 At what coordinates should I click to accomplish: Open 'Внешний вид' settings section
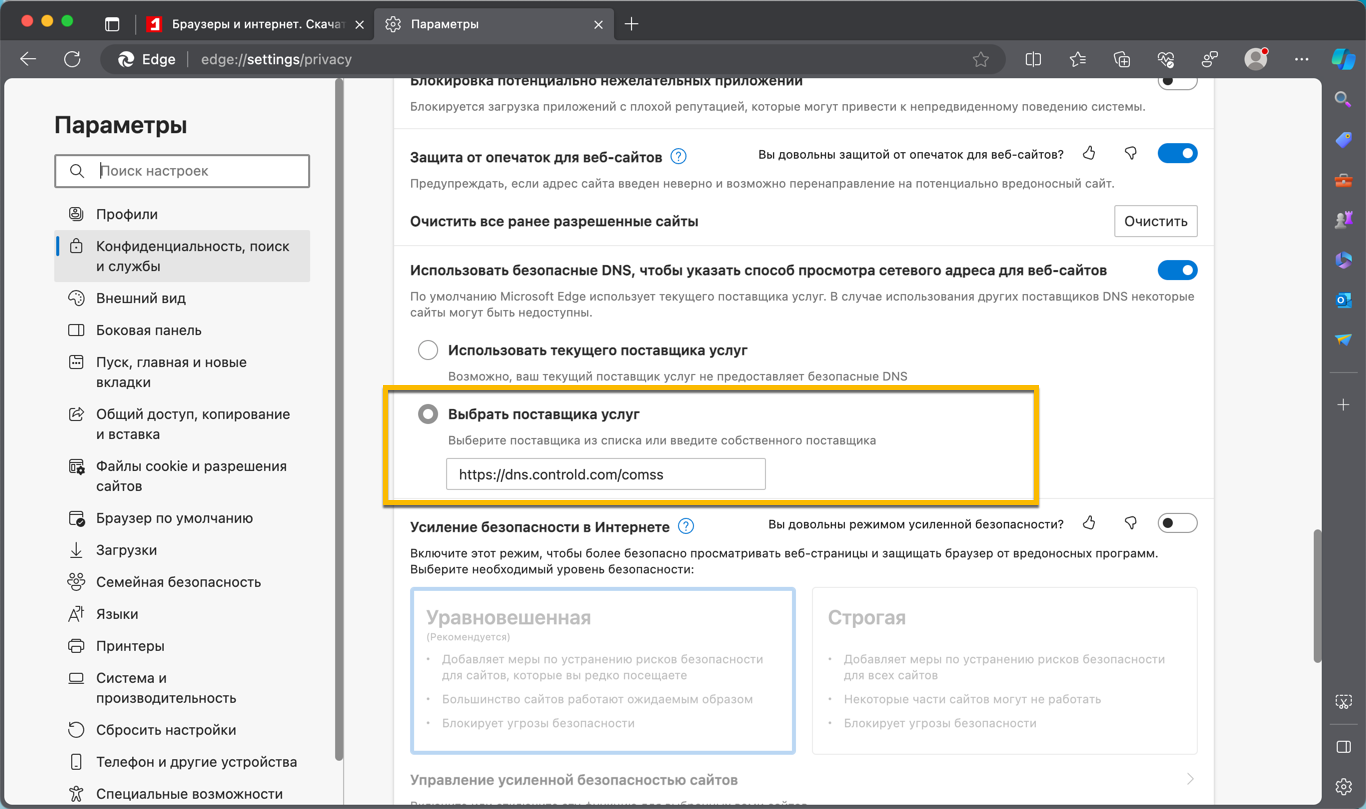tap(141, 298)
